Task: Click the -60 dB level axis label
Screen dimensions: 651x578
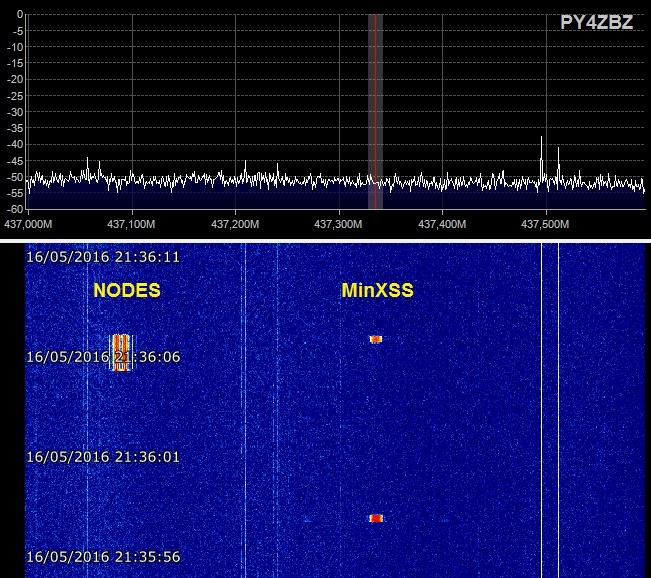Action: [x=15, y=208]
